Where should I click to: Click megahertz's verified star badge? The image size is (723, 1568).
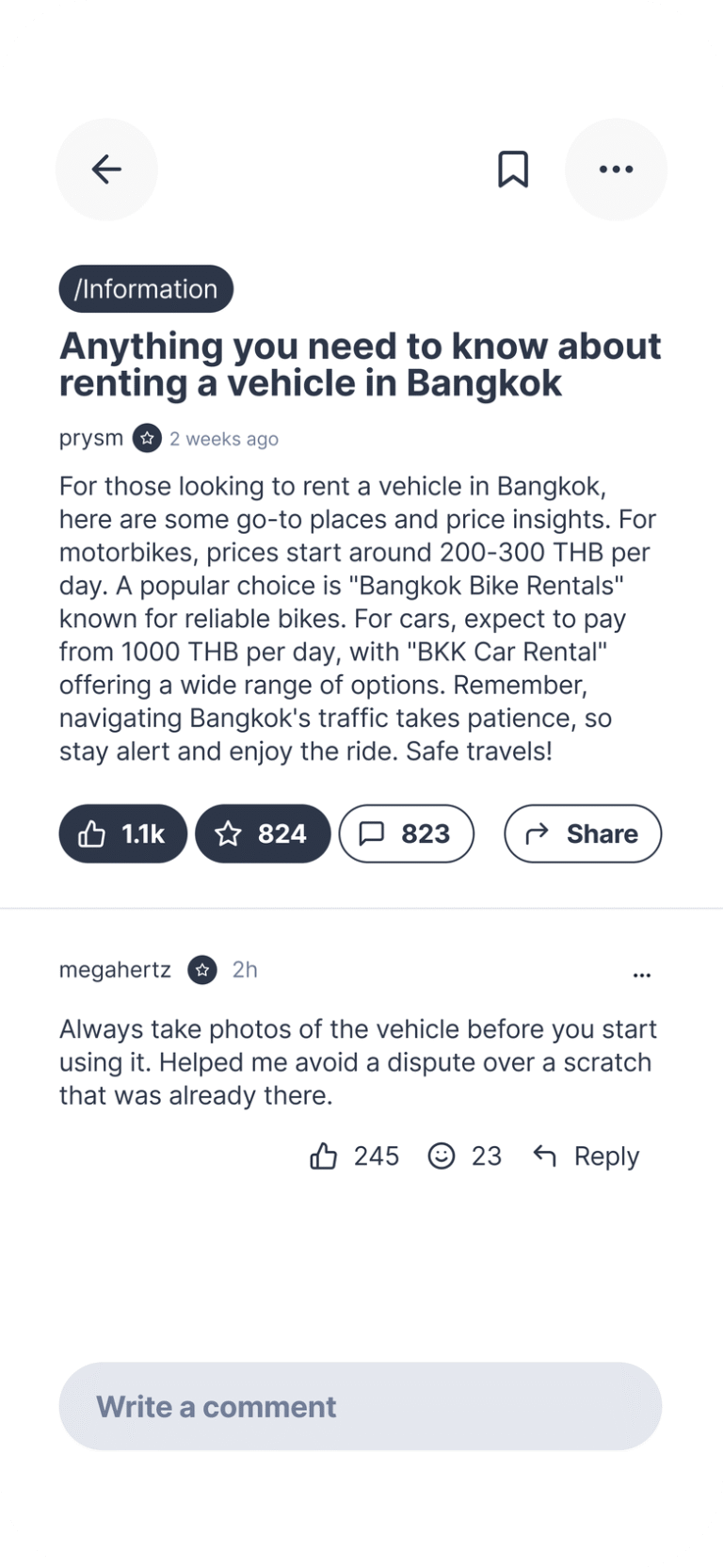pyautogui.click(x=202, y=970)
